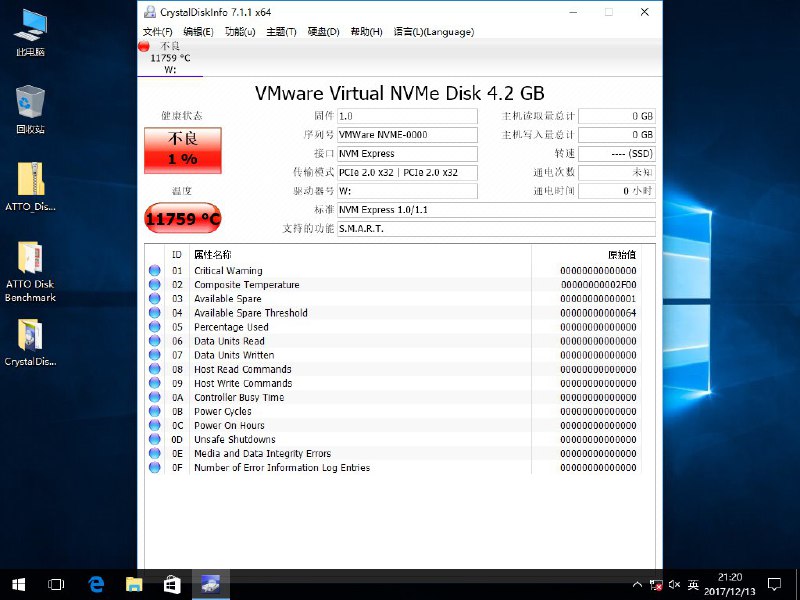Image resolution: width=800 pixels, height=600 pixels.
Task: Show hidden tray icons chevron
Action: (x=637, y=585)
